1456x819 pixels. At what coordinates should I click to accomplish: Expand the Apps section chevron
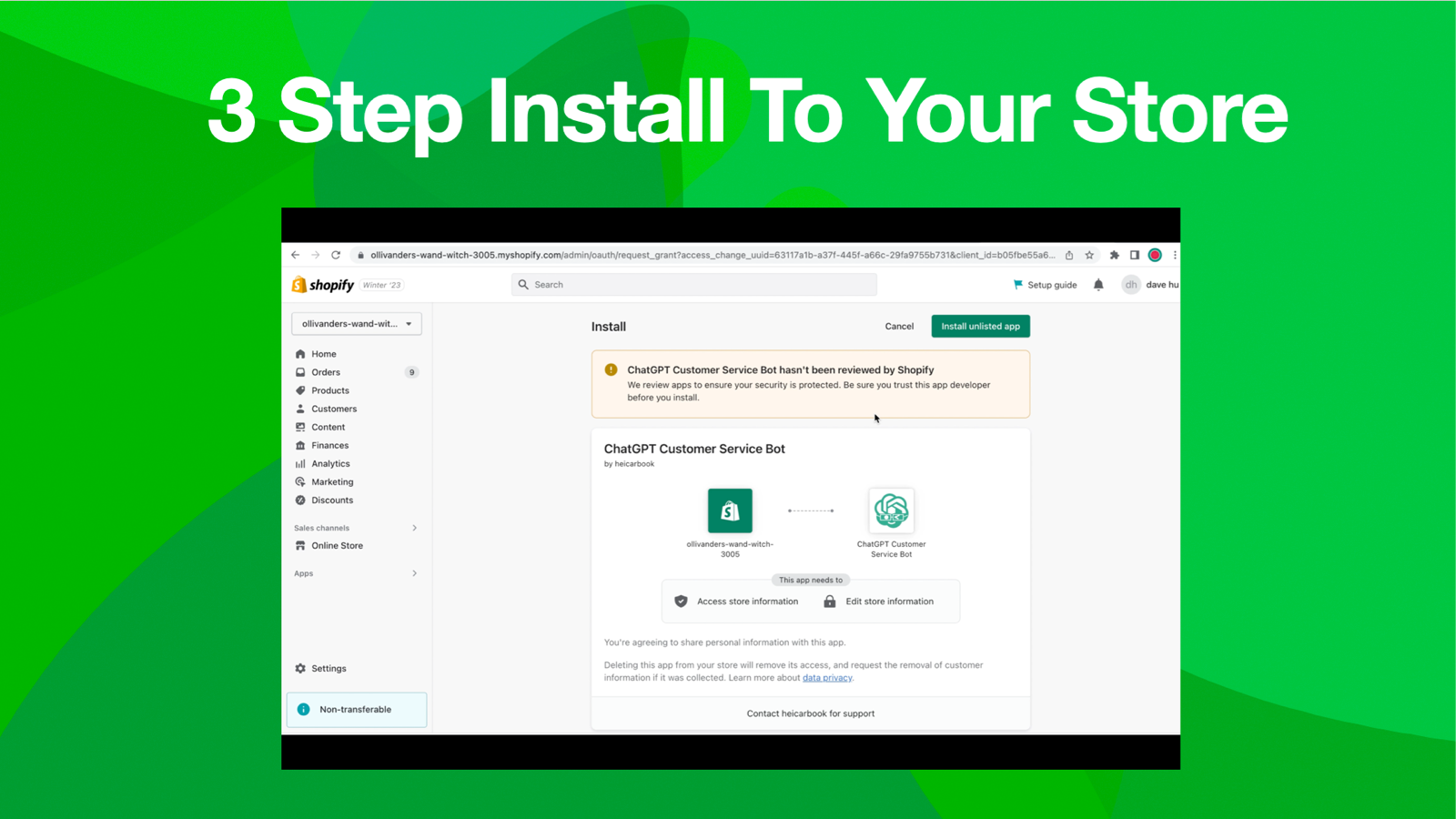(x=415, y=573)
